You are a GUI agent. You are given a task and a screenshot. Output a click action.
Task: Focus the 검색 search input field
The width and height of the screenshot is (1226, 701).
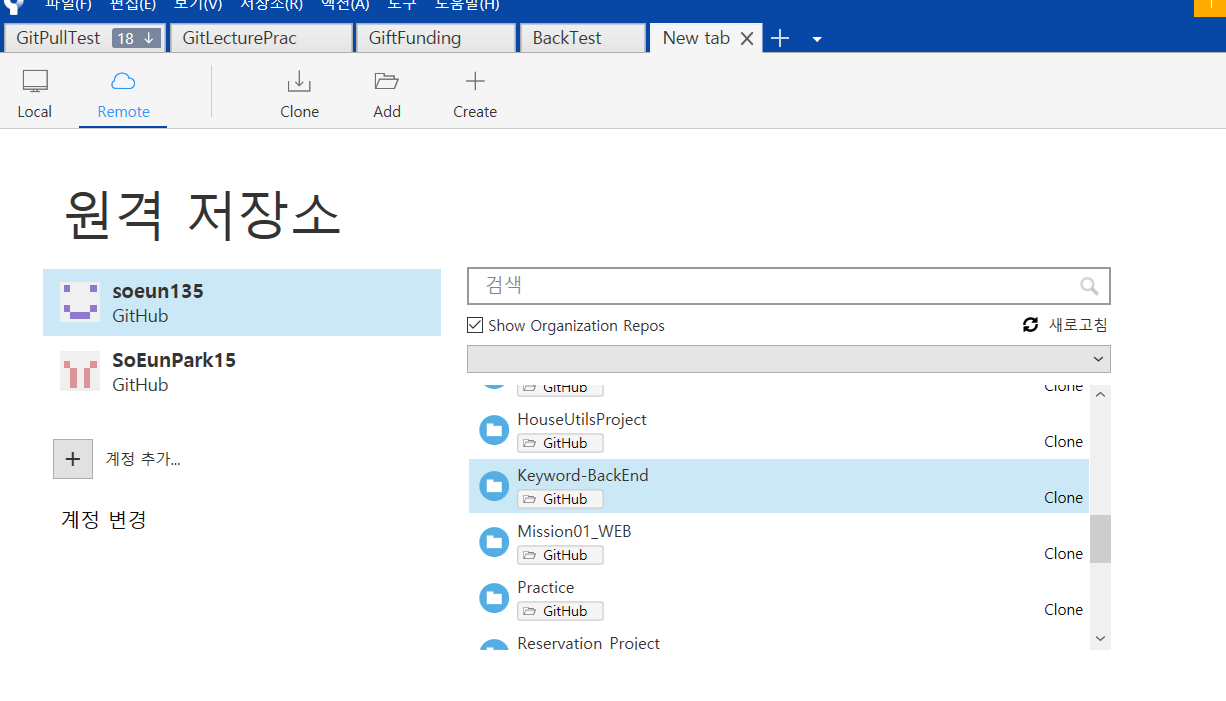click(788, 286)
